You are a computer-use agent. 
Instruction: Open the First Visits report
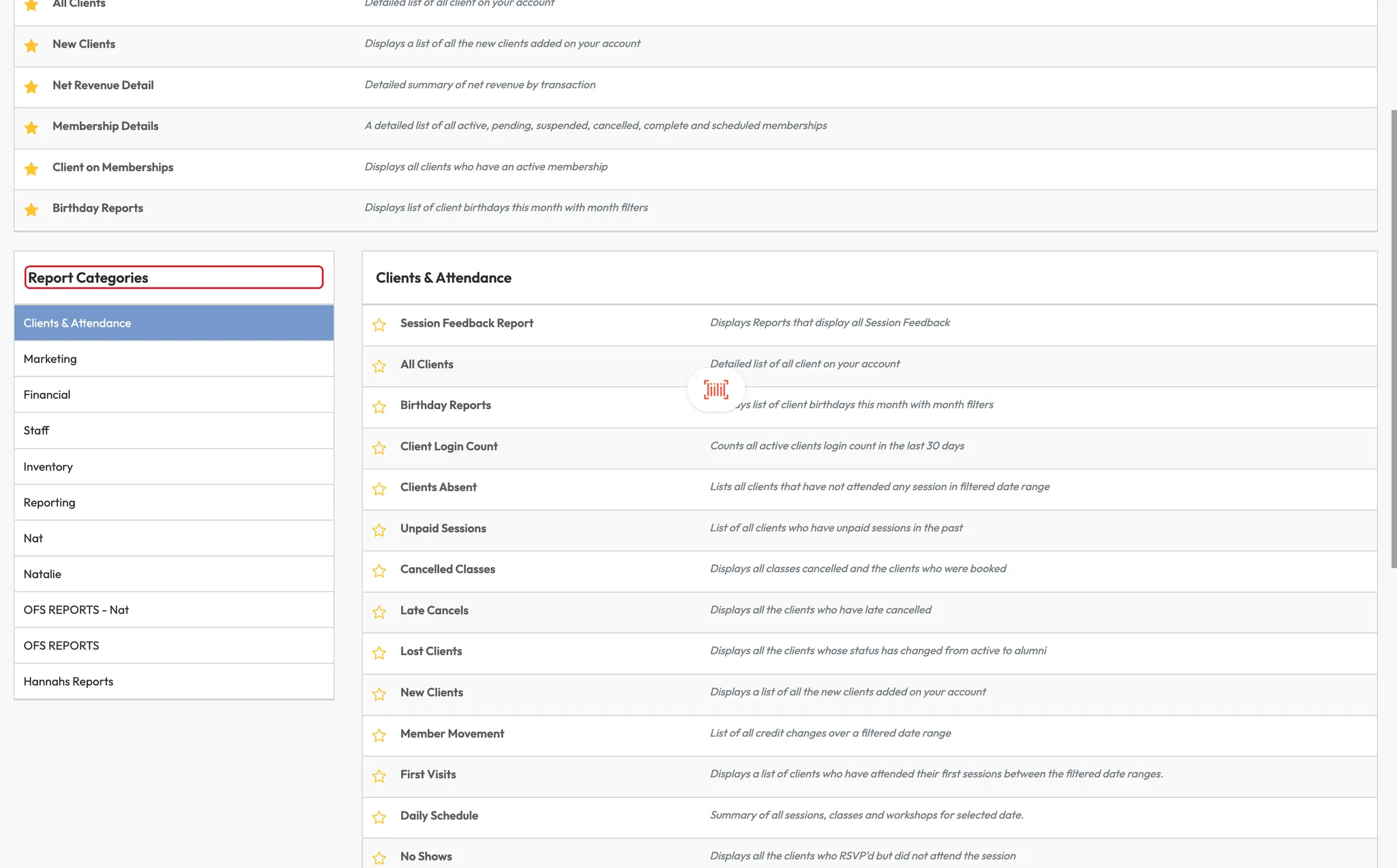pos(428,775)
